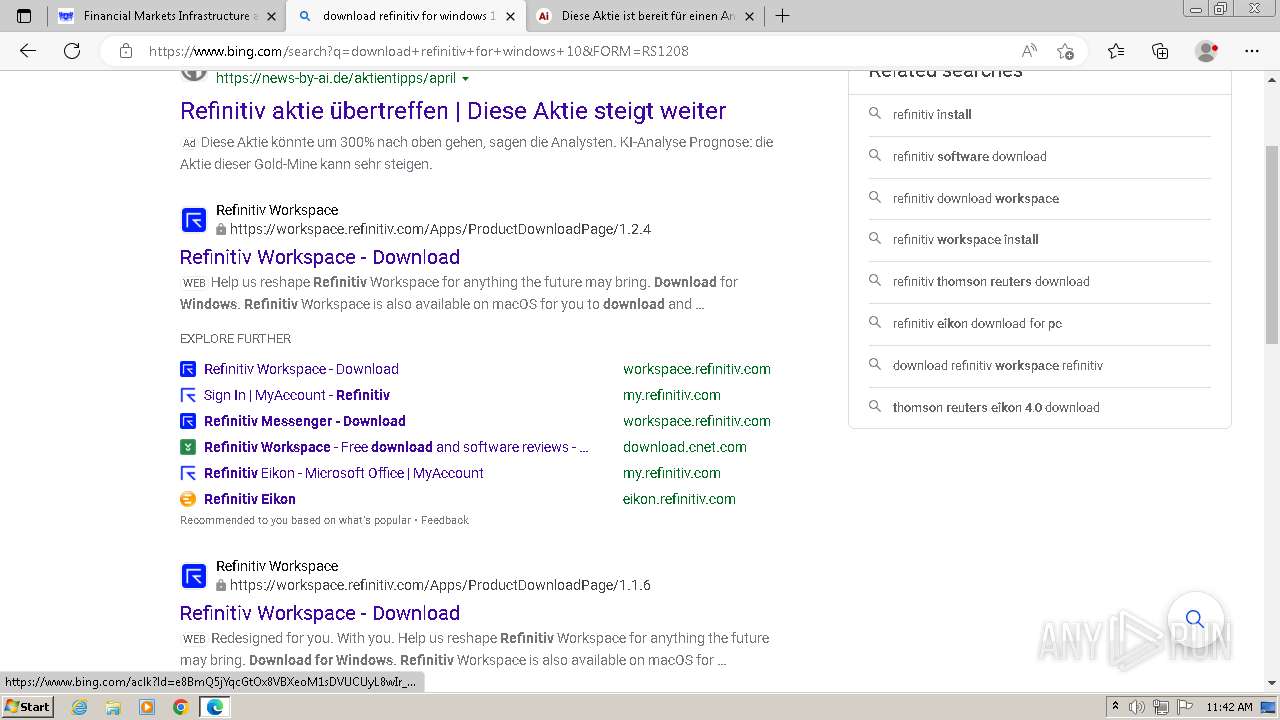Open Refinitiv Eikon - Microsoft Office link
Image resolution: width=1280 pixels, height=720 pixels.
(x=344, y=473)
